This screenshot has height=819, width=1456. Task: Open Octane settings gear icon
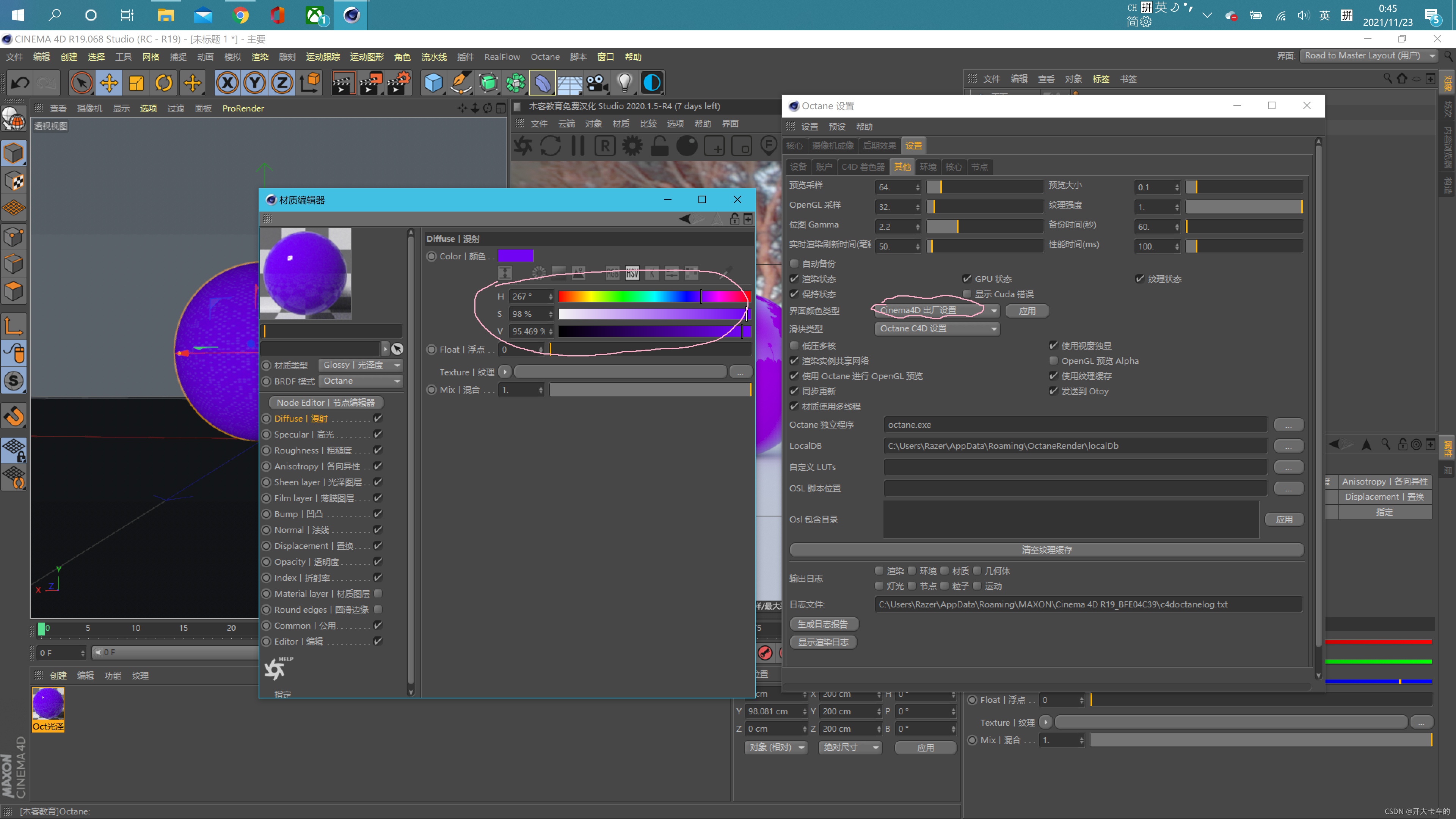(x=632, y=146)
